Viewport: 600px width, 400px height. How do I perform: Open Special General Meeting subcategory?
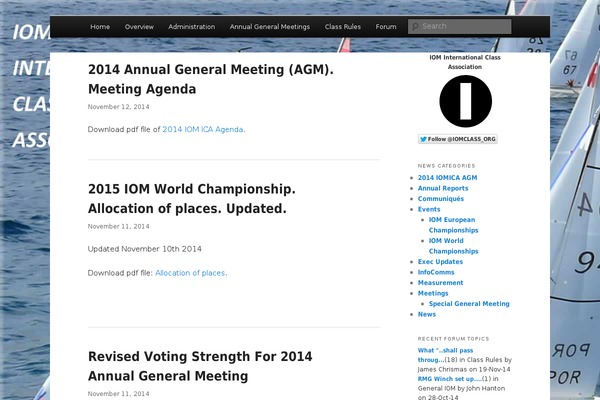[469, 304]
